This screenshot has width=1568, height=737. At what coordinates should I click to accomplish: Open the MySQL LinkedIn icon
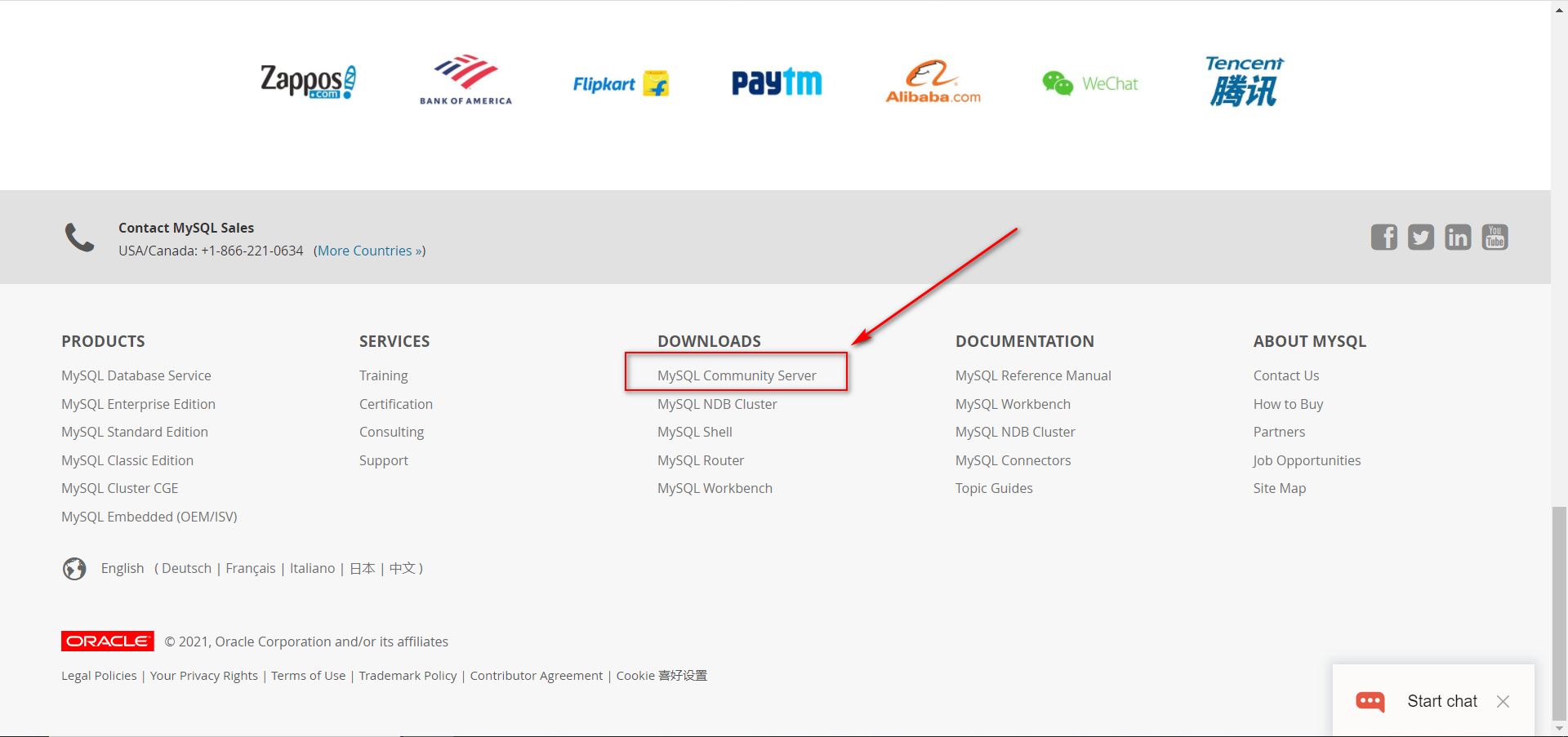click(1458, 238)
